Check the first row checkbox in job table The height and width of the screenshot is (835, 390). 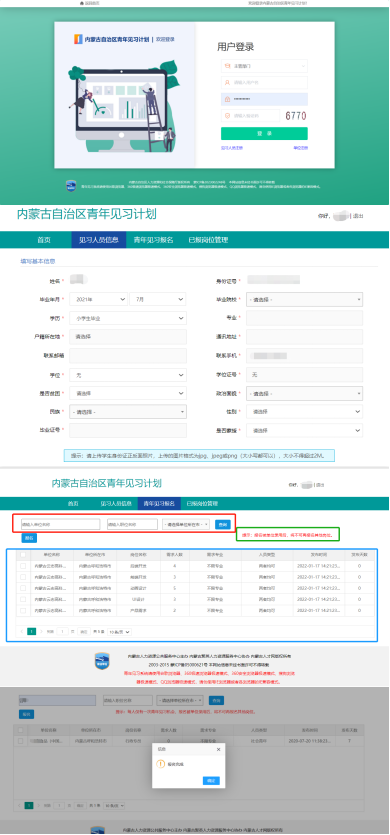pyautogui.click(x=22, y=566)
